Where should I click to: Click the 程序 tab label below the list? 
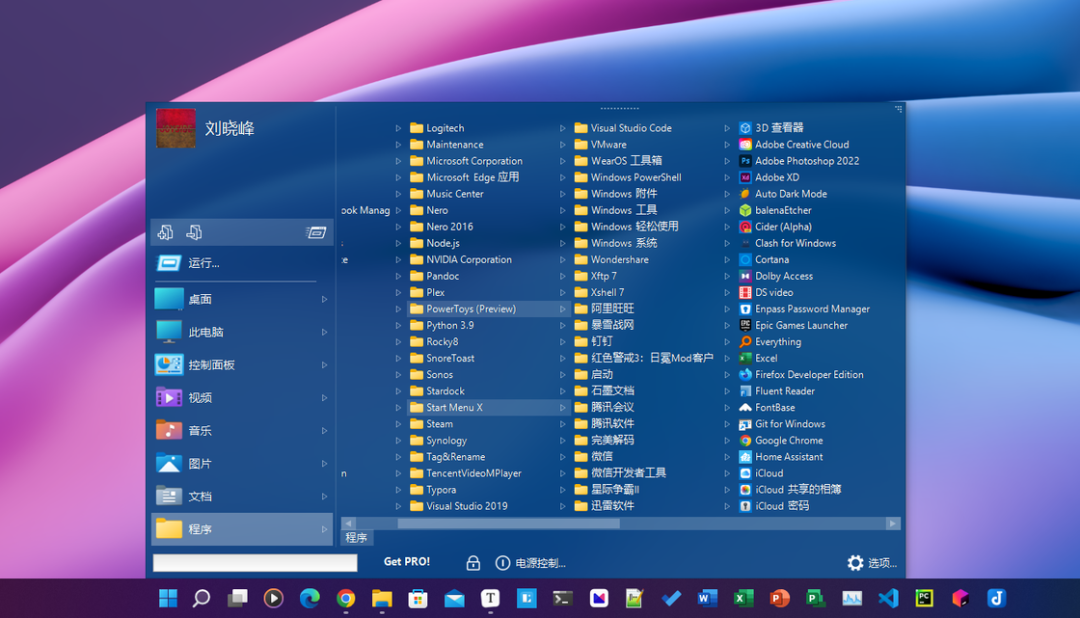tap(356, 537)
